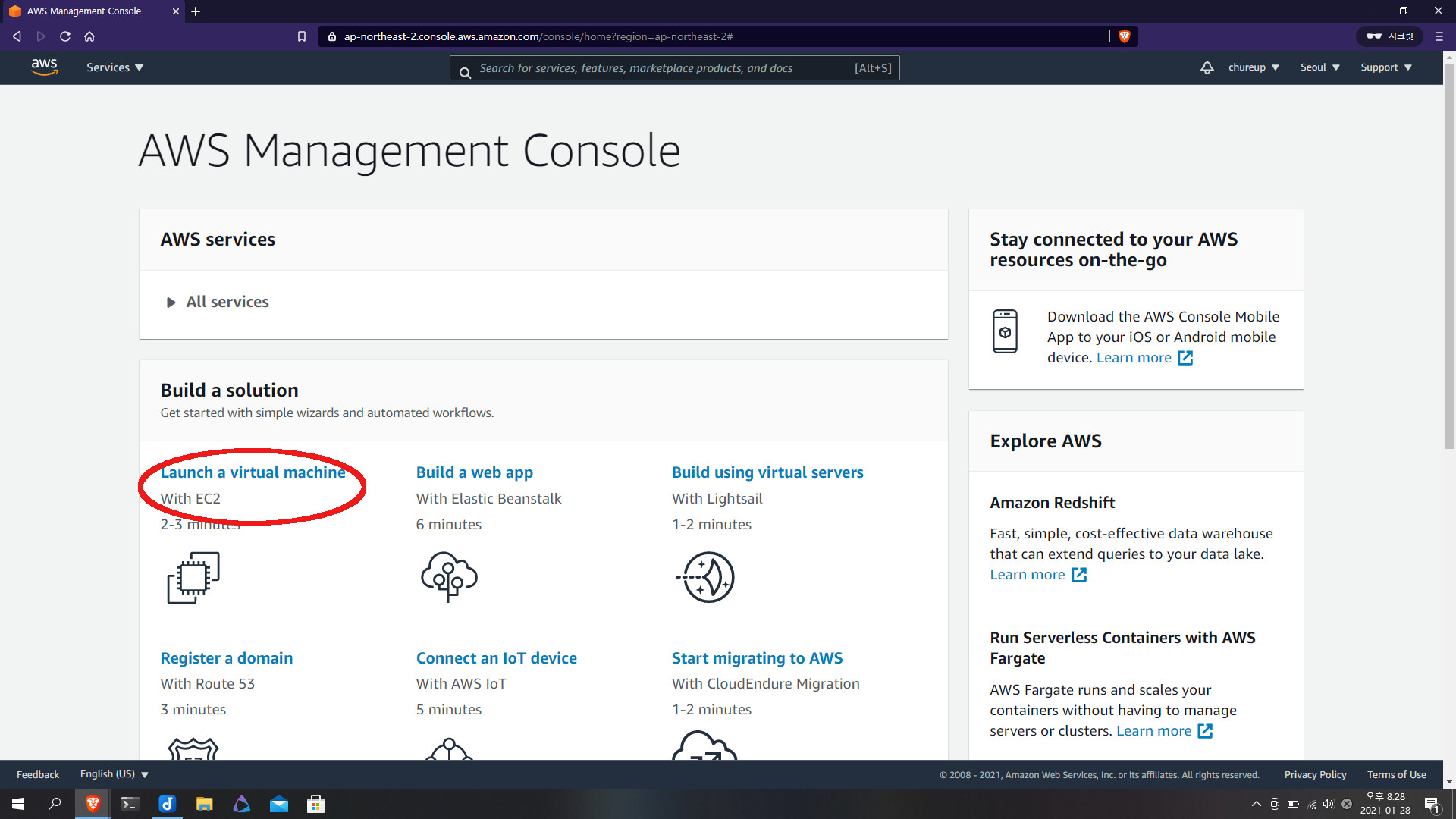This screenshot has height=819, width=1456.
Task: Bookmark this page with bookmark icon
Action: [x=302, y=36]
